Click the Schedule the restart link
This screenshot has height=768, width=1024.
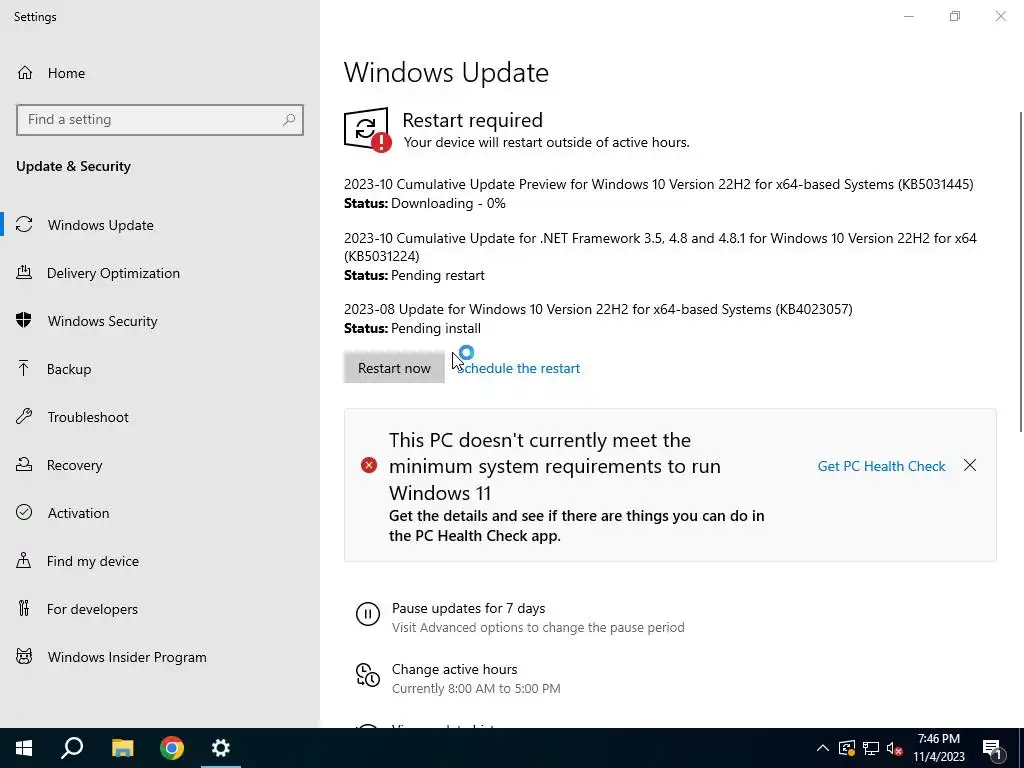(519, 368)
